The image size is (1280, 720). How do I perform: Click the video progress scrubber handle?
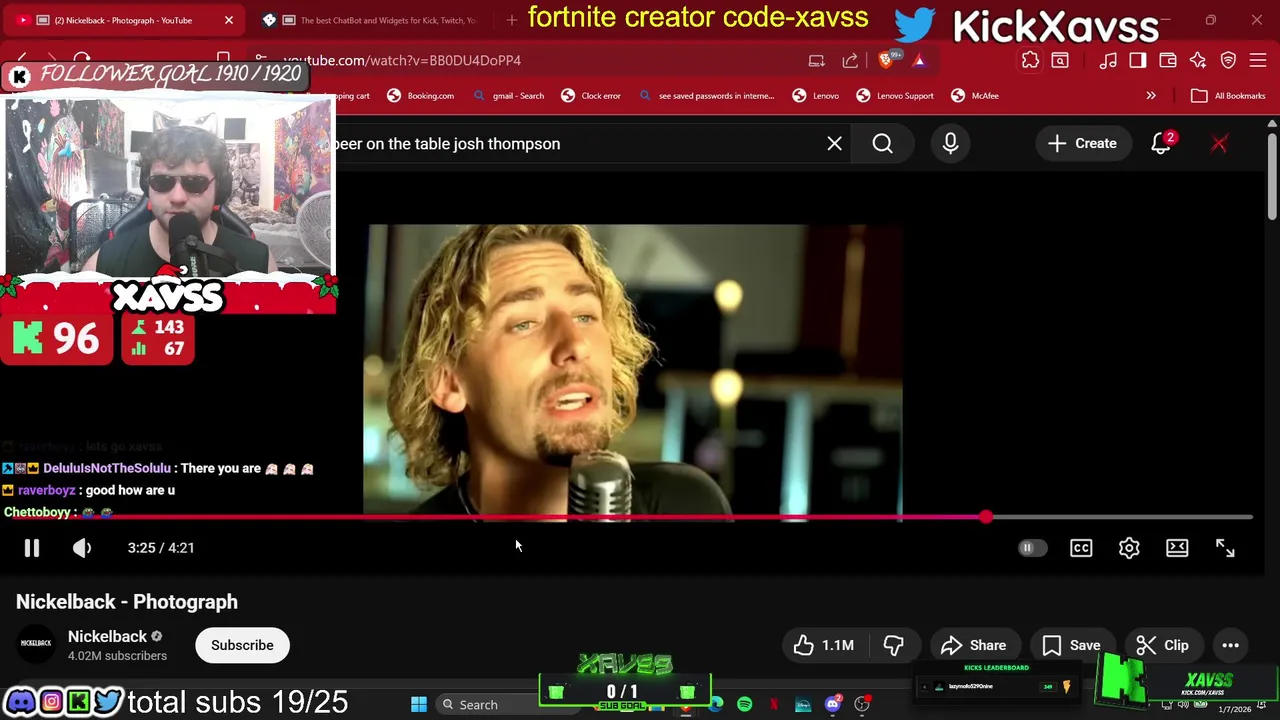click(986, 517)
